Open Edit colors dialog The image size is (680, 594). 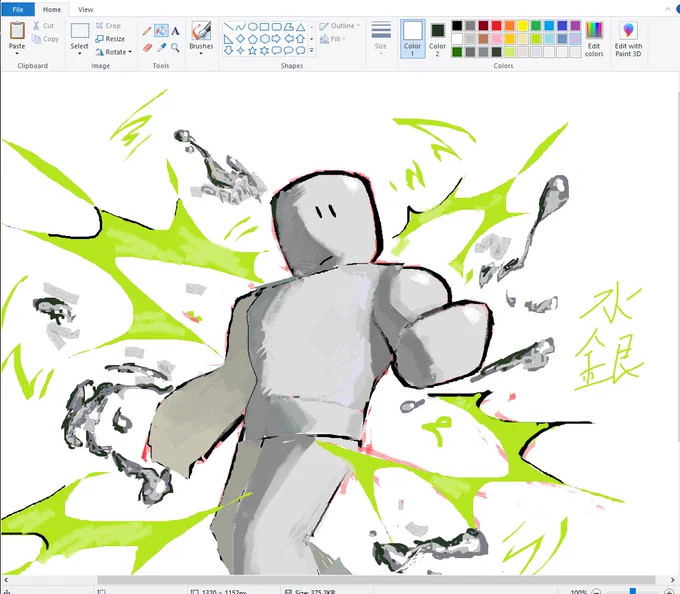coord(594,39)
